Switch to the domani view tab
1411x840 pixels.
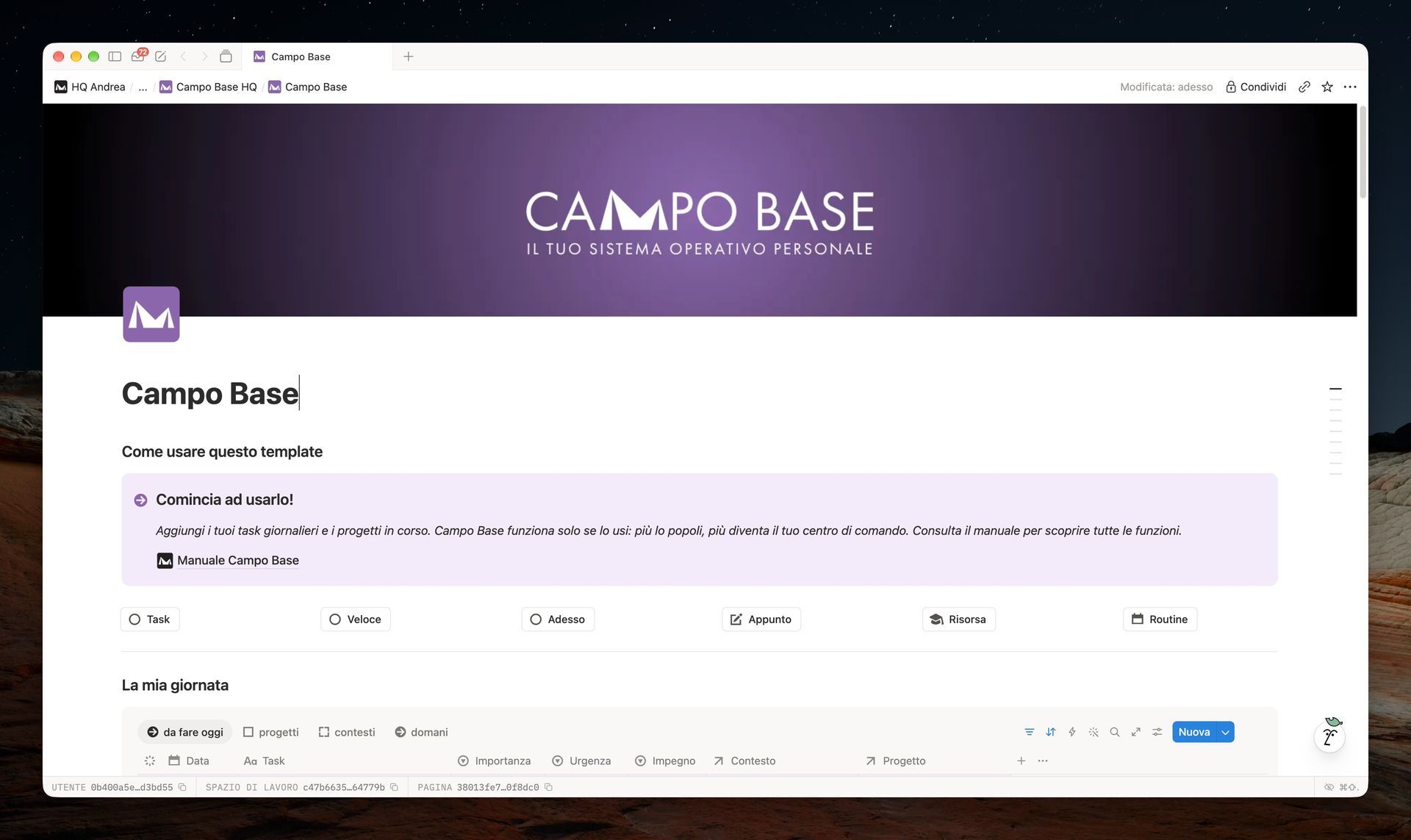pyautogui.click(x=421, y=732)
